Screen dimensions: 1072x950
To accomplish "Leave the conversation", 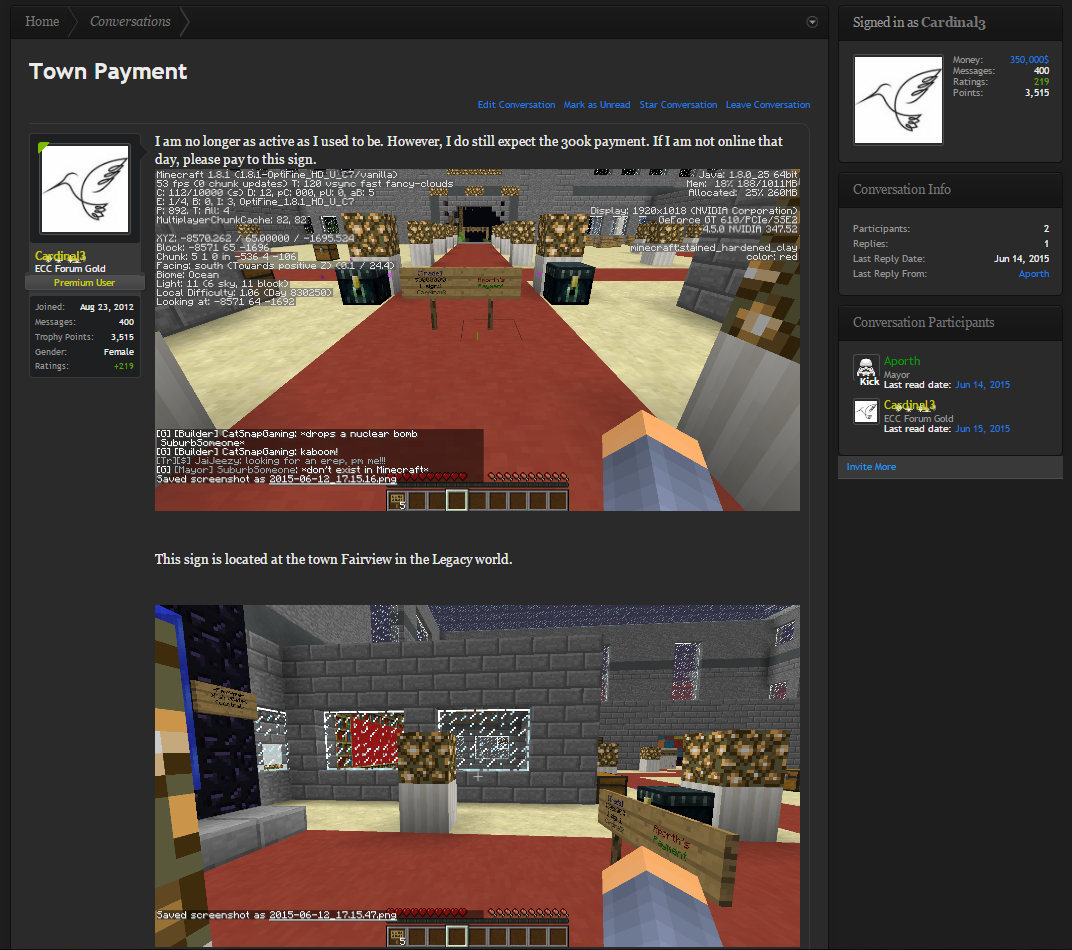I will (x=768, y=105).
